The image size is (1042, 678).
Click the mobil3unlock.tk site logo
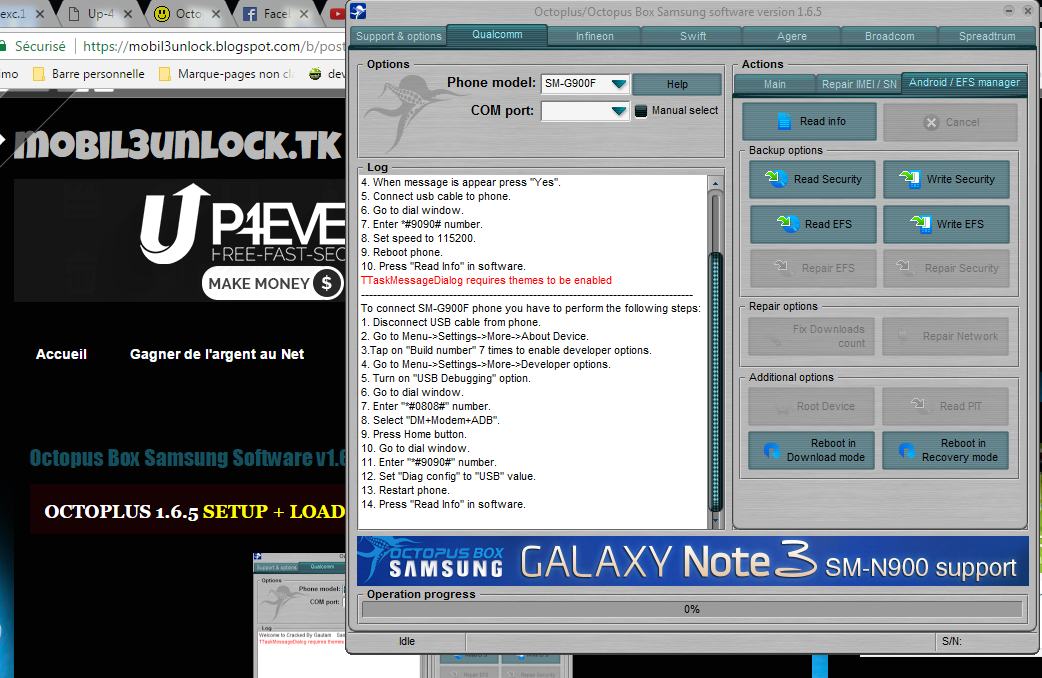pos(178,145)
